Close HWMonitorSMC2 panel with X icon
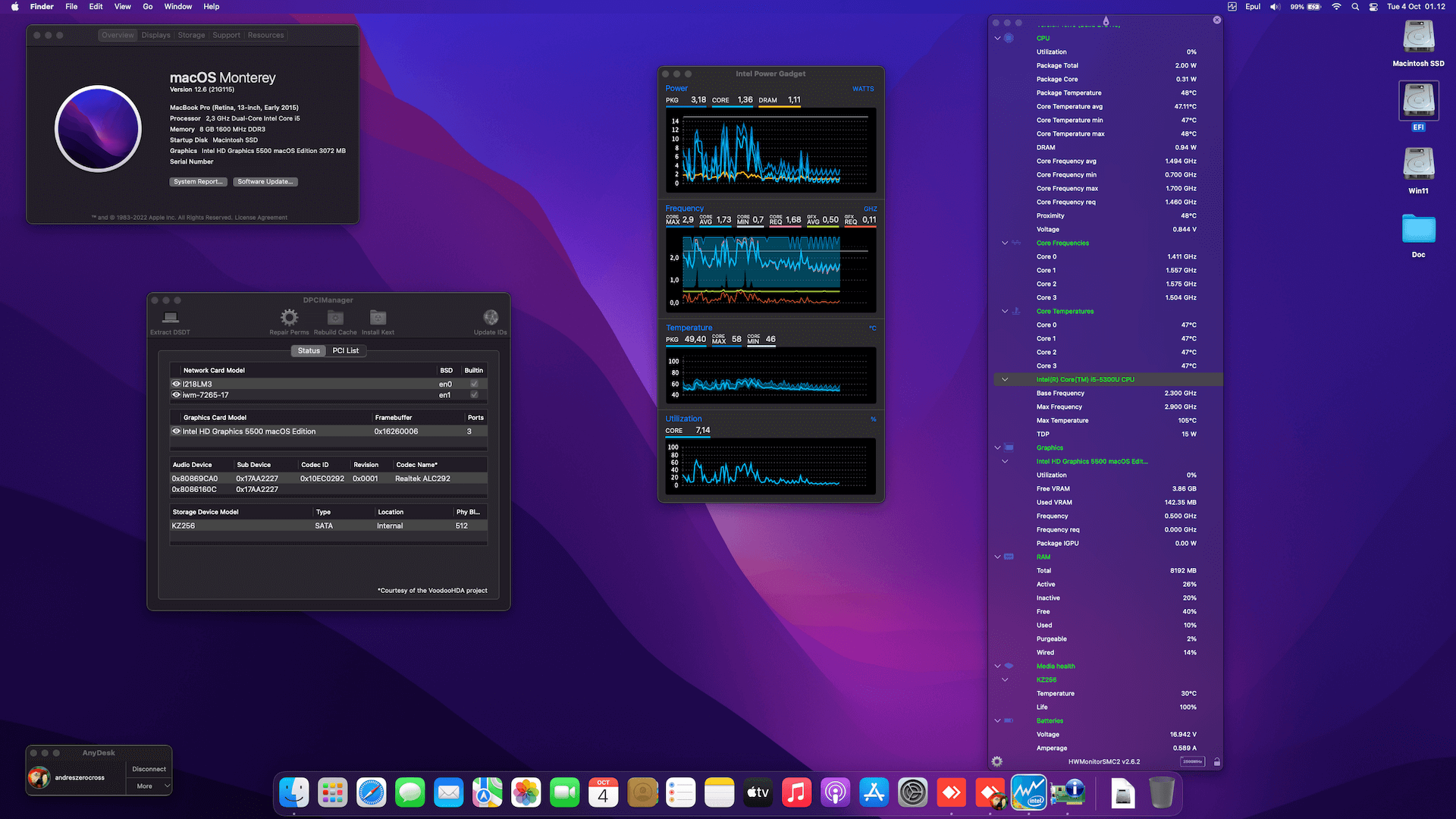The image size is (1456, 819). point(1217,20)
